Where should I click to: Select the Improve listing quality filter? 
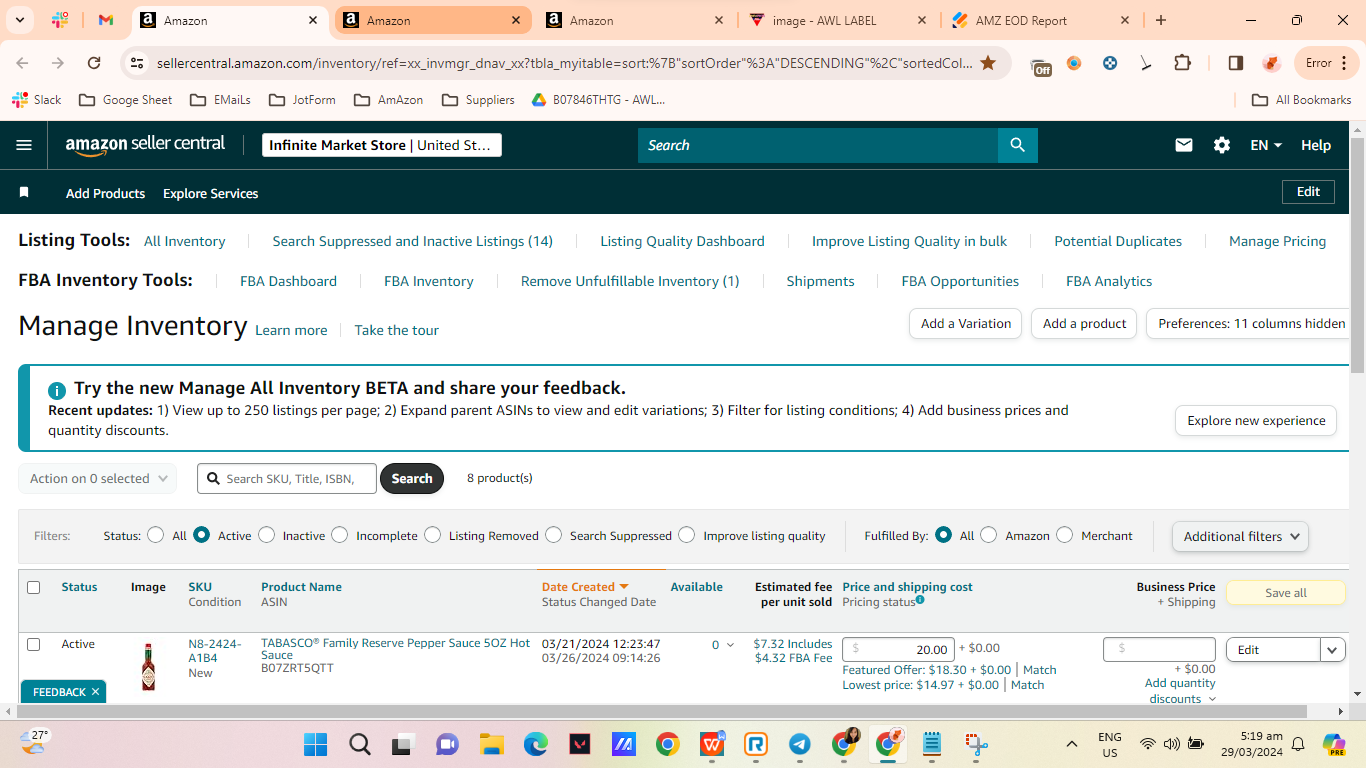[686, 535]
